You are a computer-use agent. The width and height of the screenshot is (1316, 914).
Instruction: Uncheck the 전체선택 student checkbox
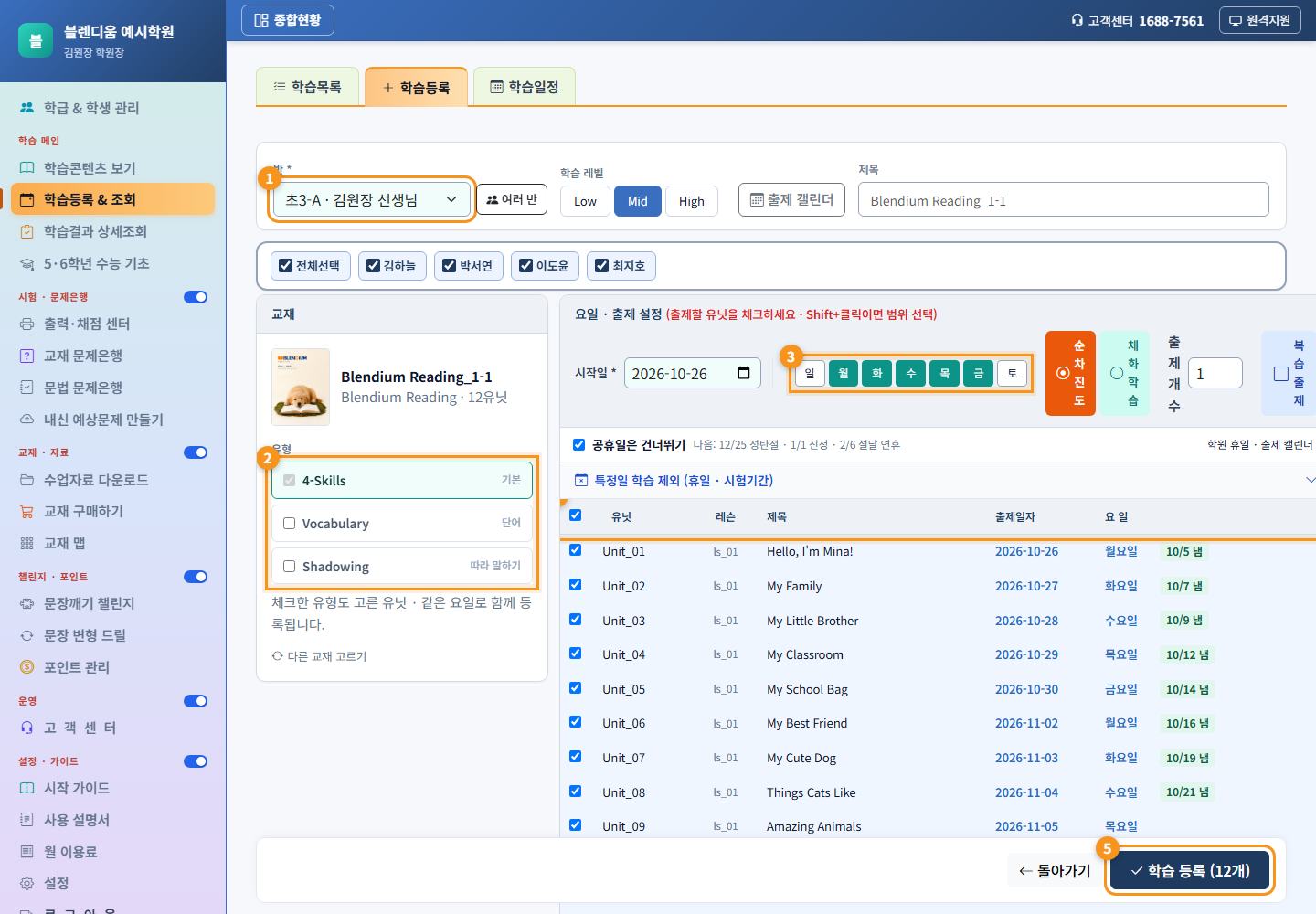286,266
